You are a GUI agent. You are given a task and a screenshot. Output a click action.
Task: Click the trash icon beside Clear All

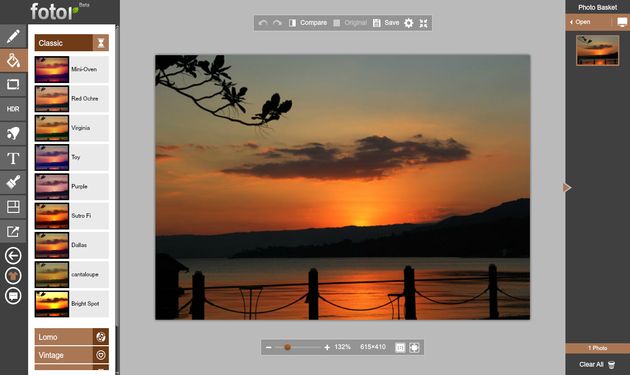tap(612, 365)
